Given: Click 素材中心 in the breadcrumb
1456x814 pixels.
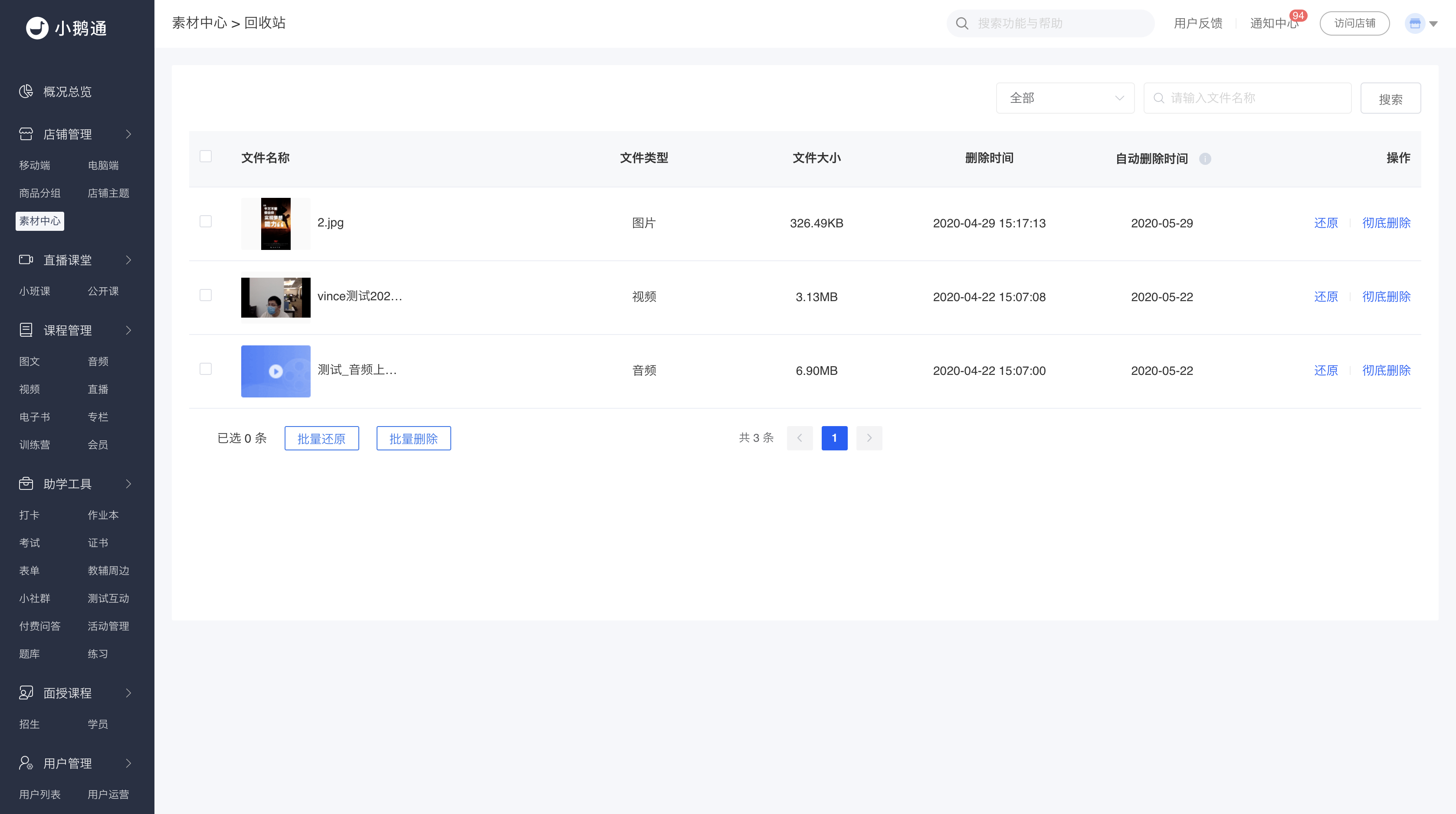Looking at the screenshot, I should [x=200, y=23].
